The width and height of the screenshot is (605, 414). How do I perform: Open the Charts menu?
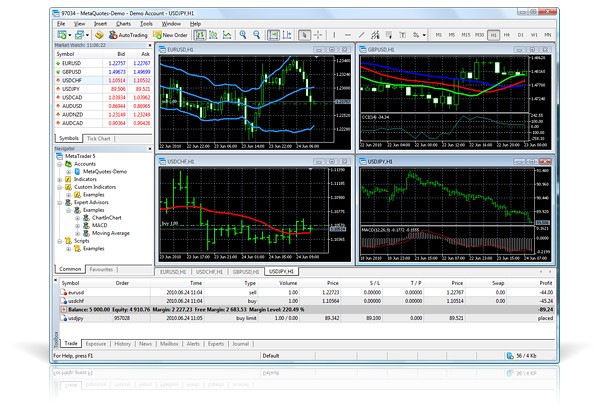click(123, 24)
